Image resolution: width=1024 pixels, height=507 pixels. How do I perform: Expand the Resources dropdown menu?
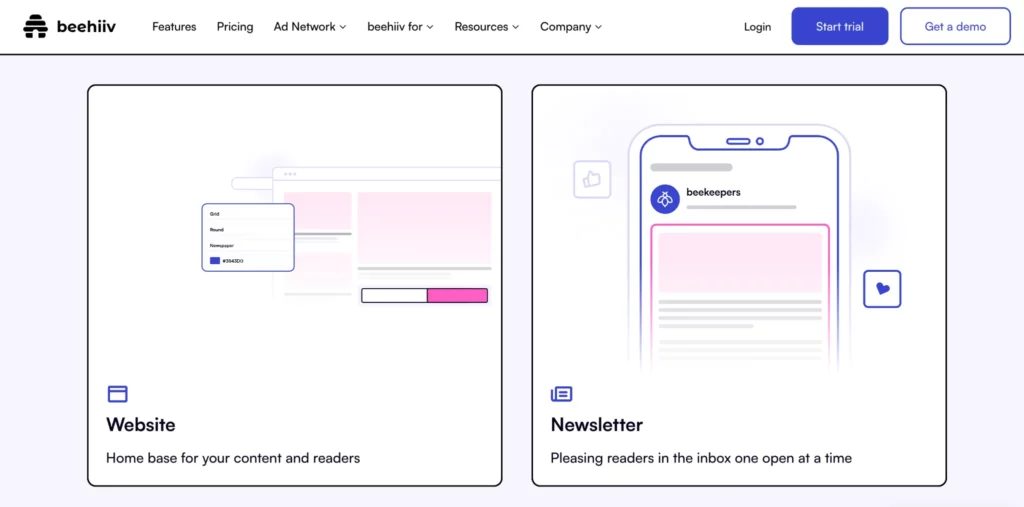pyautogui.click(x=487, y=27)
